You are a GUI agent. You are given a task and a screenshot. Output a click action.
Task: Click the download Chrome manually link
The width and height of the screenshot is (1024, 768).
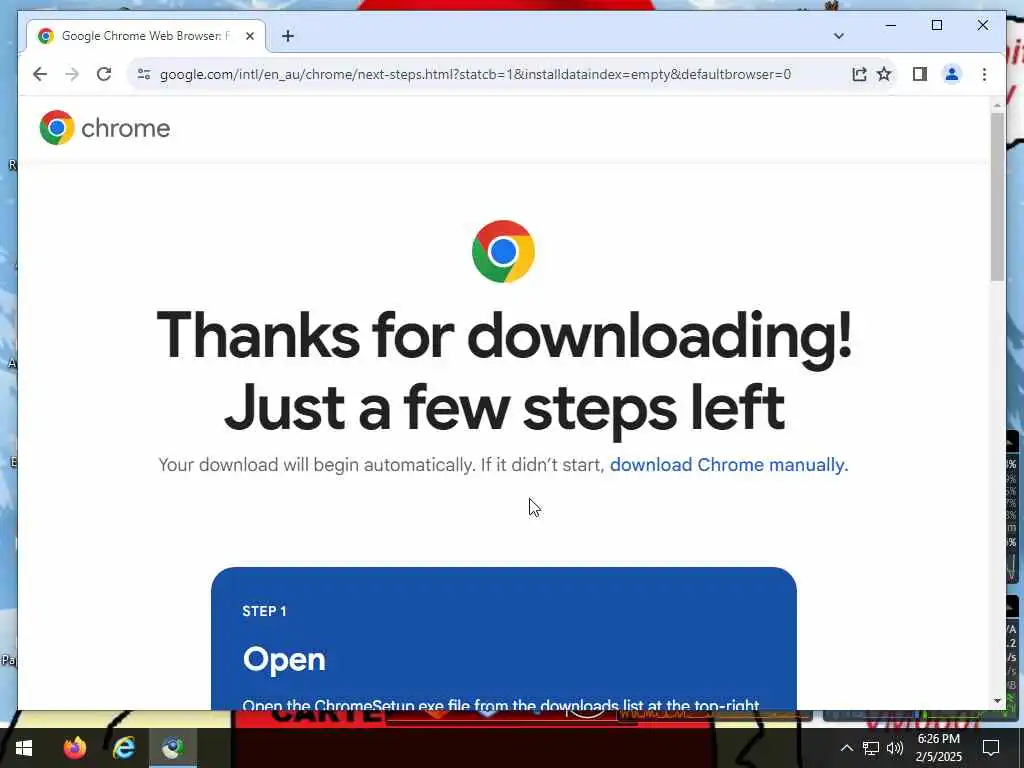[x=729, y=465]
